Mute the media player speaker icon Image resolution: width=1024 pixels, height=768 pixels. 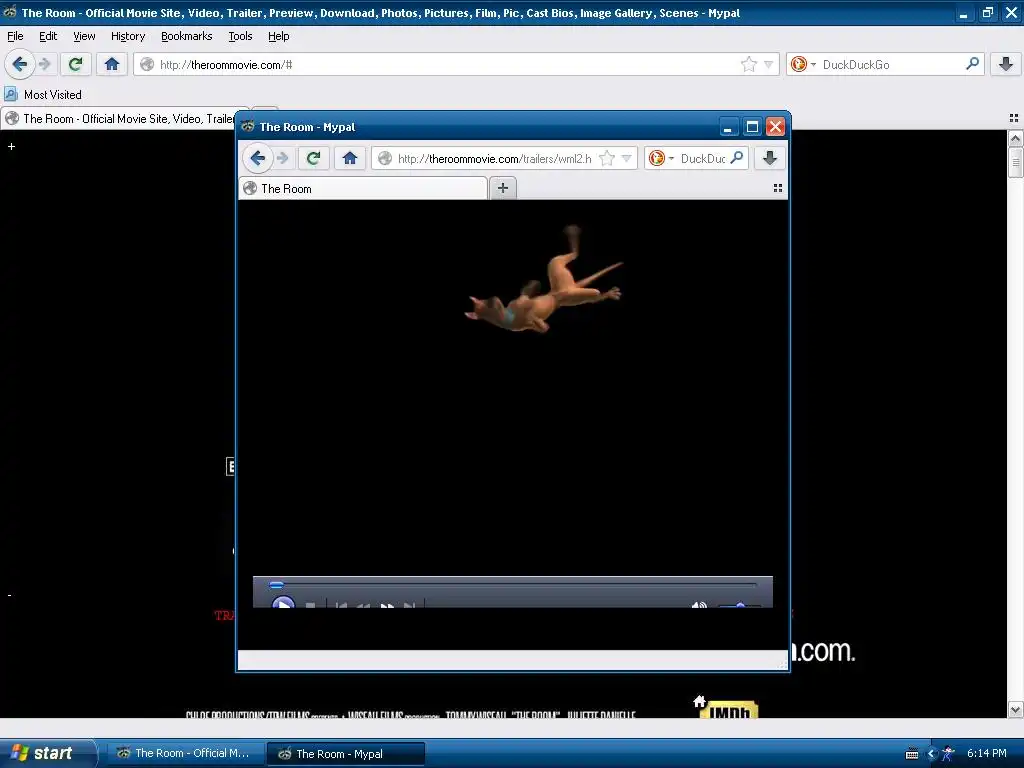[x=699, y=605]
